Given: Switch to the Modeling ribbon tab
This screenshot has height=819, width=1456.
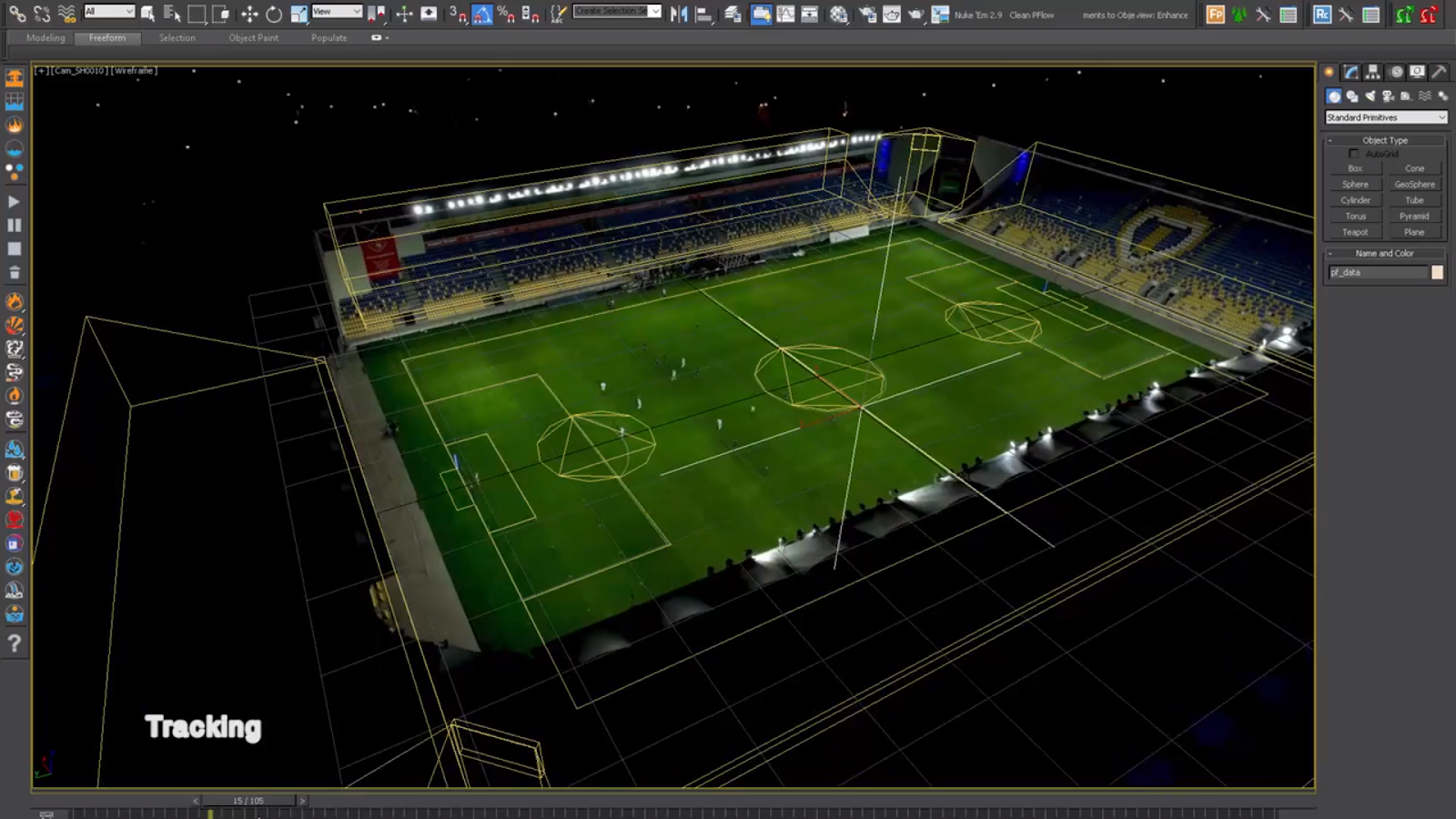Looking at the screenshot, I should pyautogui.click(x=45, y=37).
